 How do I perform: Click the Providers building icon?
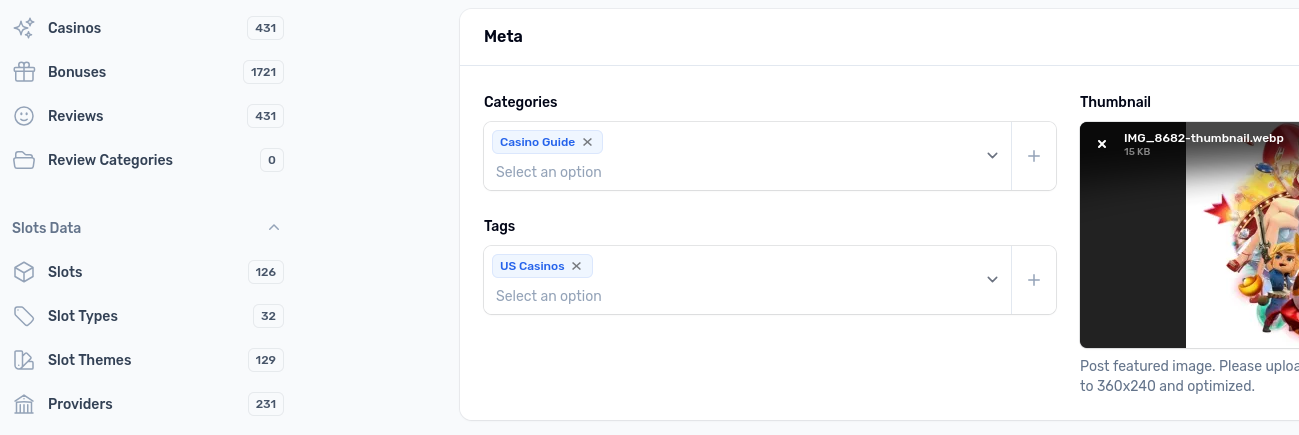click(24, 404)
